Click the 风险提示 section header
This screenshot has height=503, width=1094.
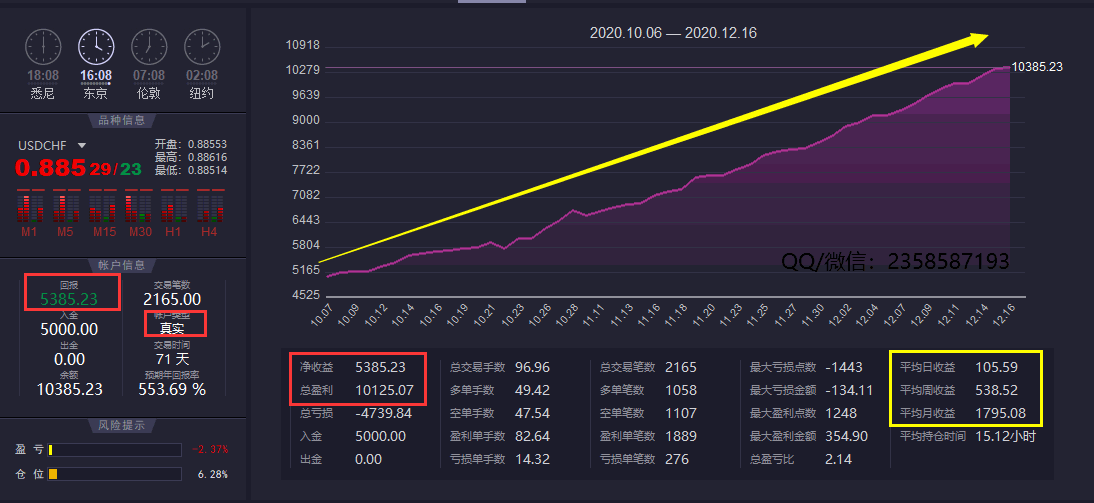click(122, 424)
